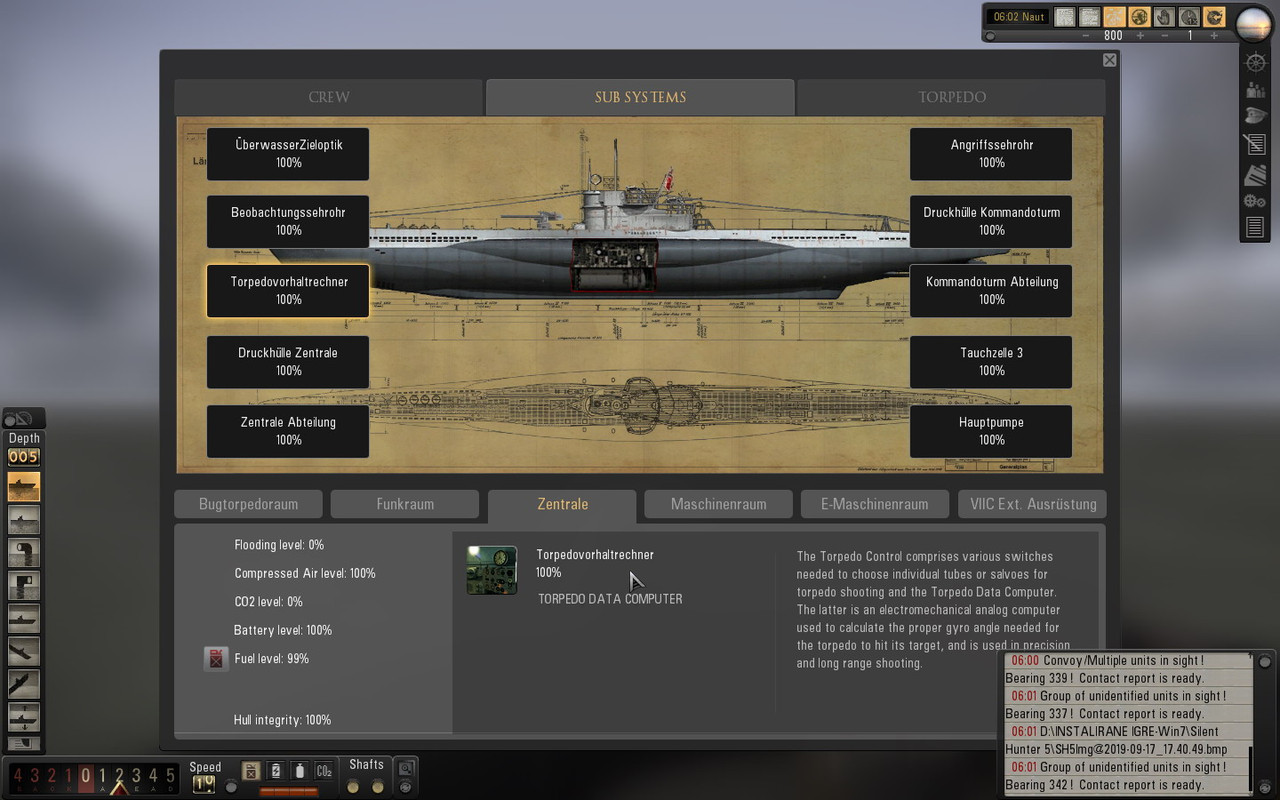The width and height of the screenshot is (1280, 800).
Task: Increase the 800 value with plus
Action: [1140, 36]
